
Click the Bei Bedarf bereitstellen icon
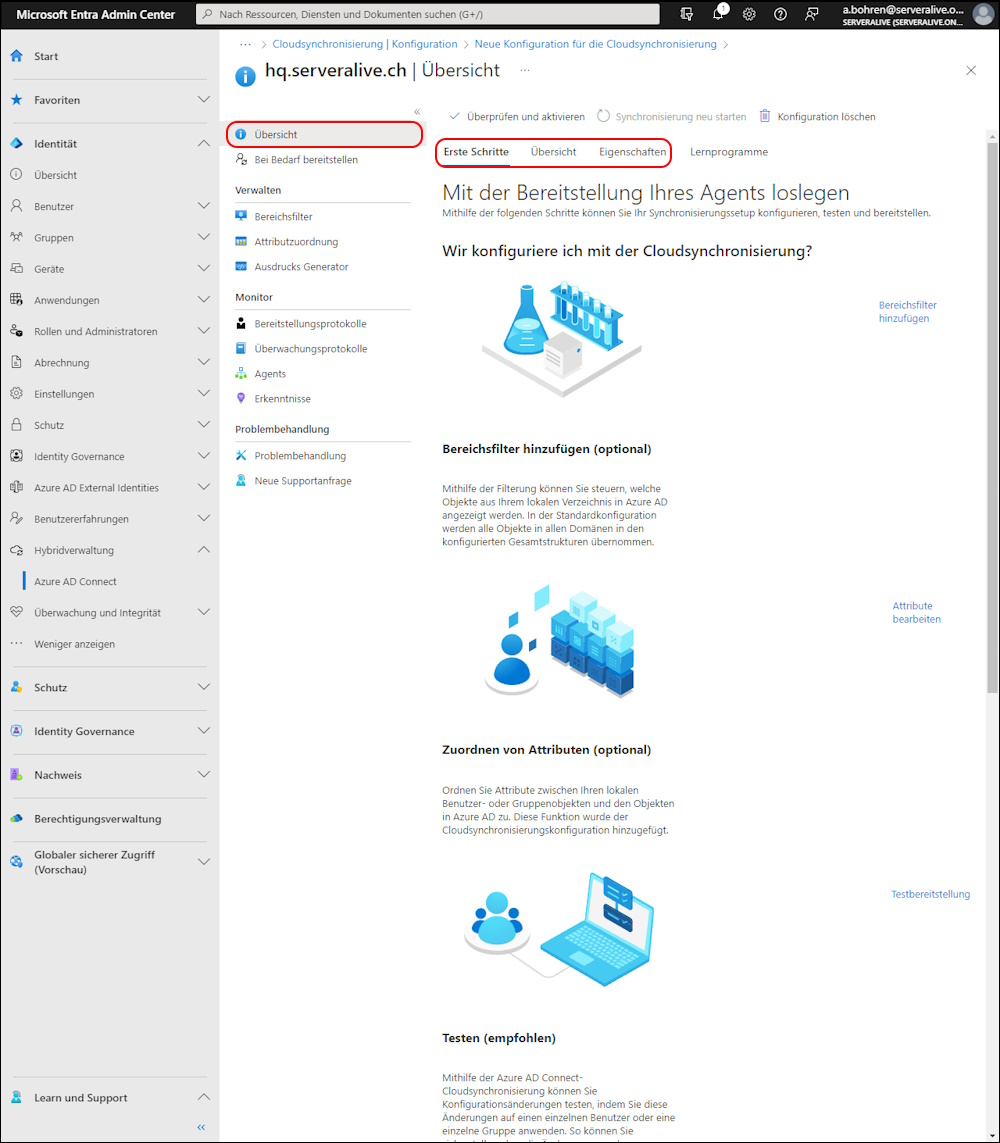pyautogui.click(x=241, y=160)
